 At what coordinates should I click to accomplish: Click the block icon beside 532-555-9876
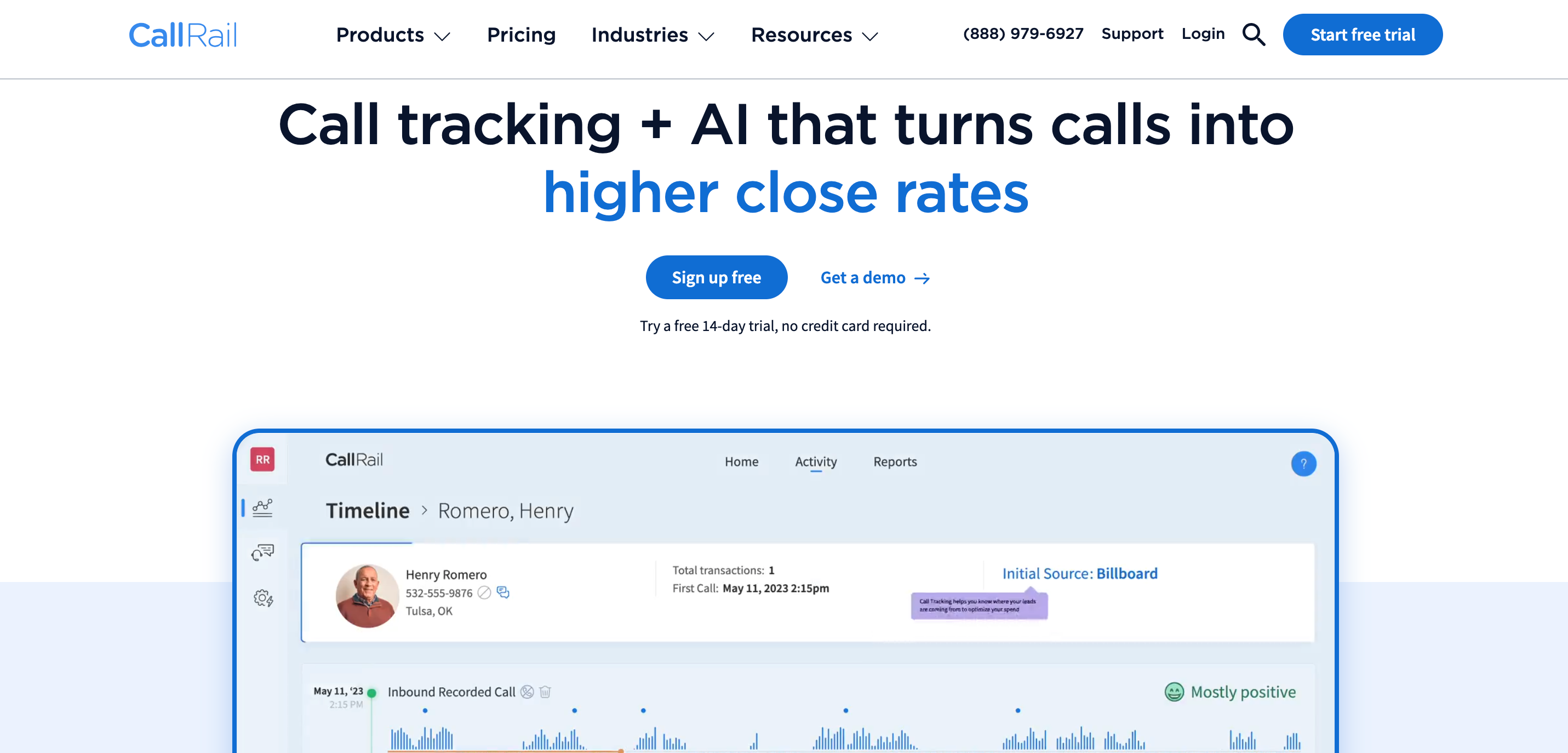[x=484, y=593]
